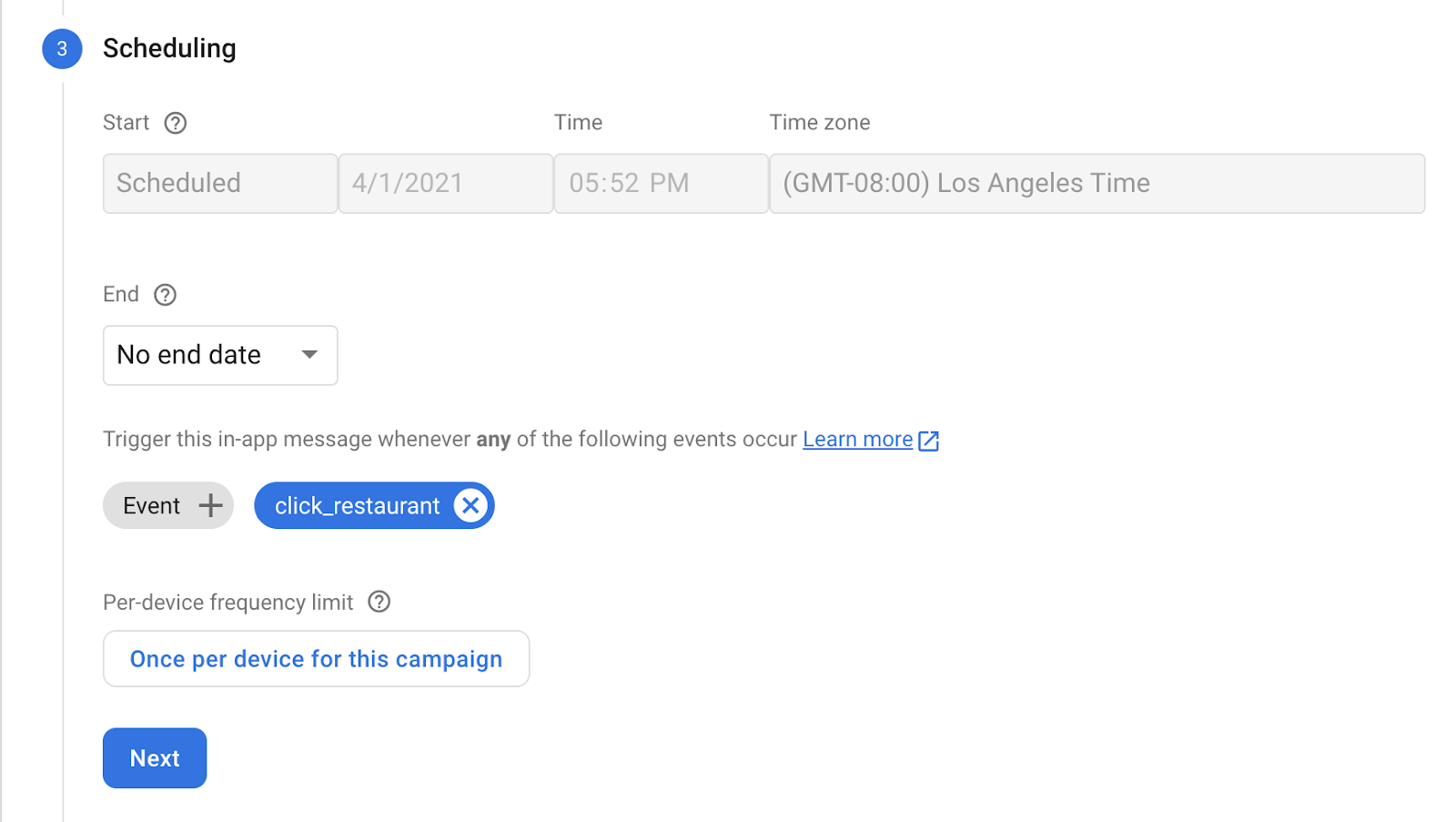Follow the Learn more link
The height and width of the screenshot is (822, 1456).
pos(857,440)
